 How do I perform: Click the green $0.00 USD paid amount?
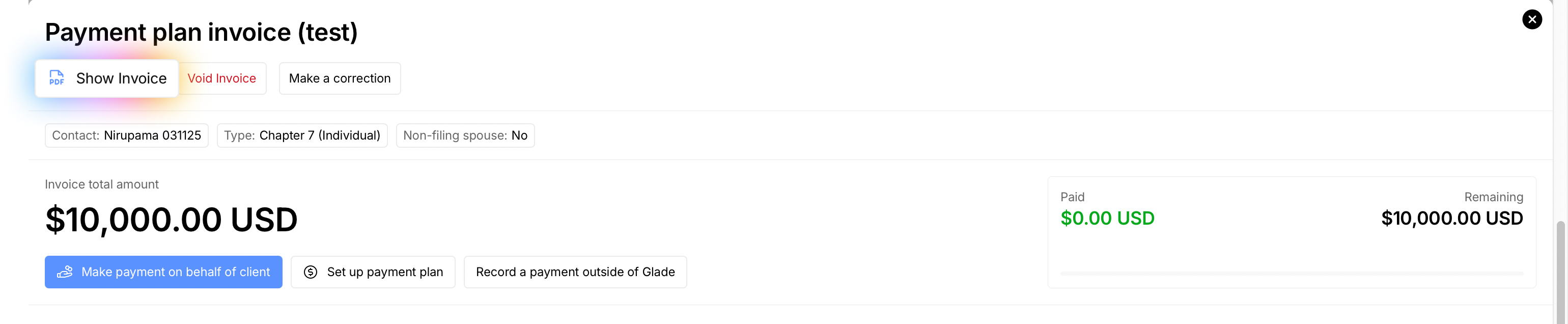1107,218
